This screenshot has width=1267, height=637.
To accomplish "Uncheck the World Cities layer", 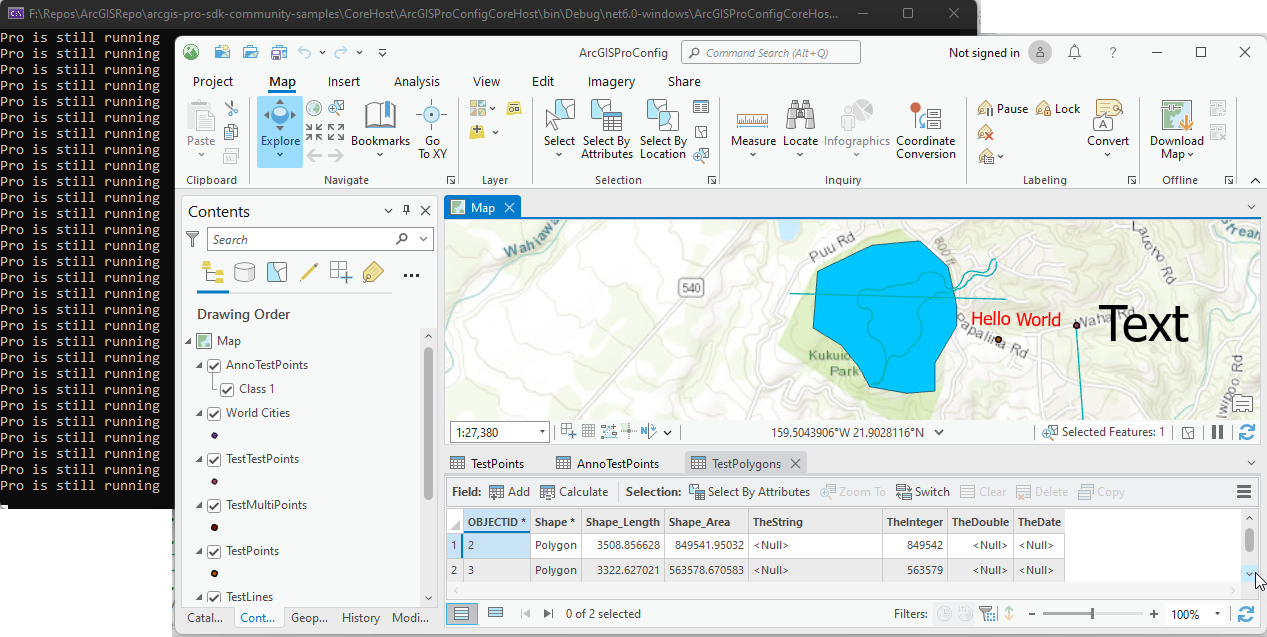I will pyautogui.click(x=214, y=413).
